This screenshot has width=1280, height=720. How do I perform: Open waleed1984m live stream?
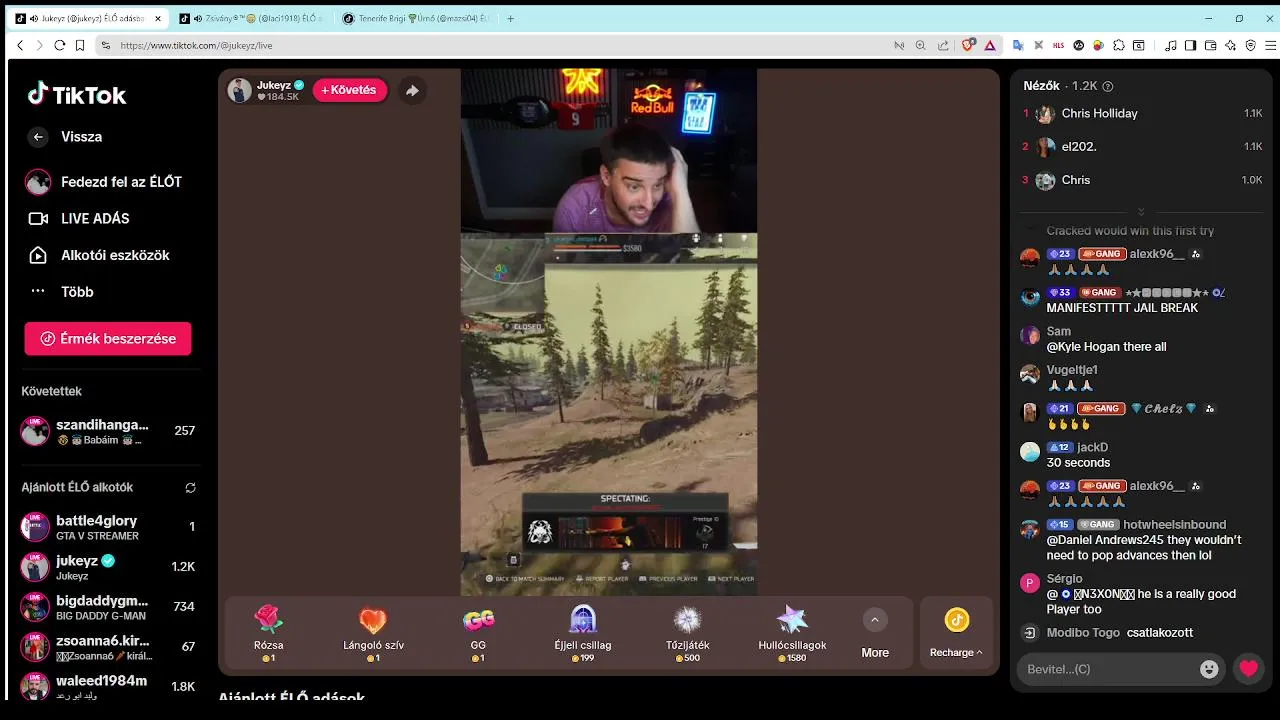[108, 687]
